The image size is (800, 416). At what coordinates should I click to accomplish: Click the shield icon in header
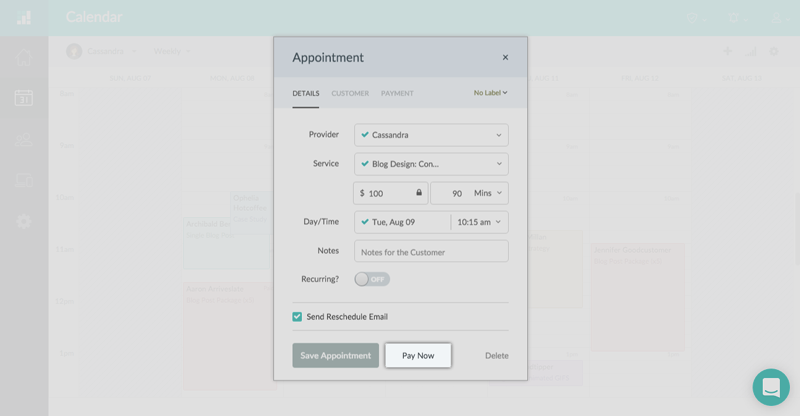[x=694, y=18]
